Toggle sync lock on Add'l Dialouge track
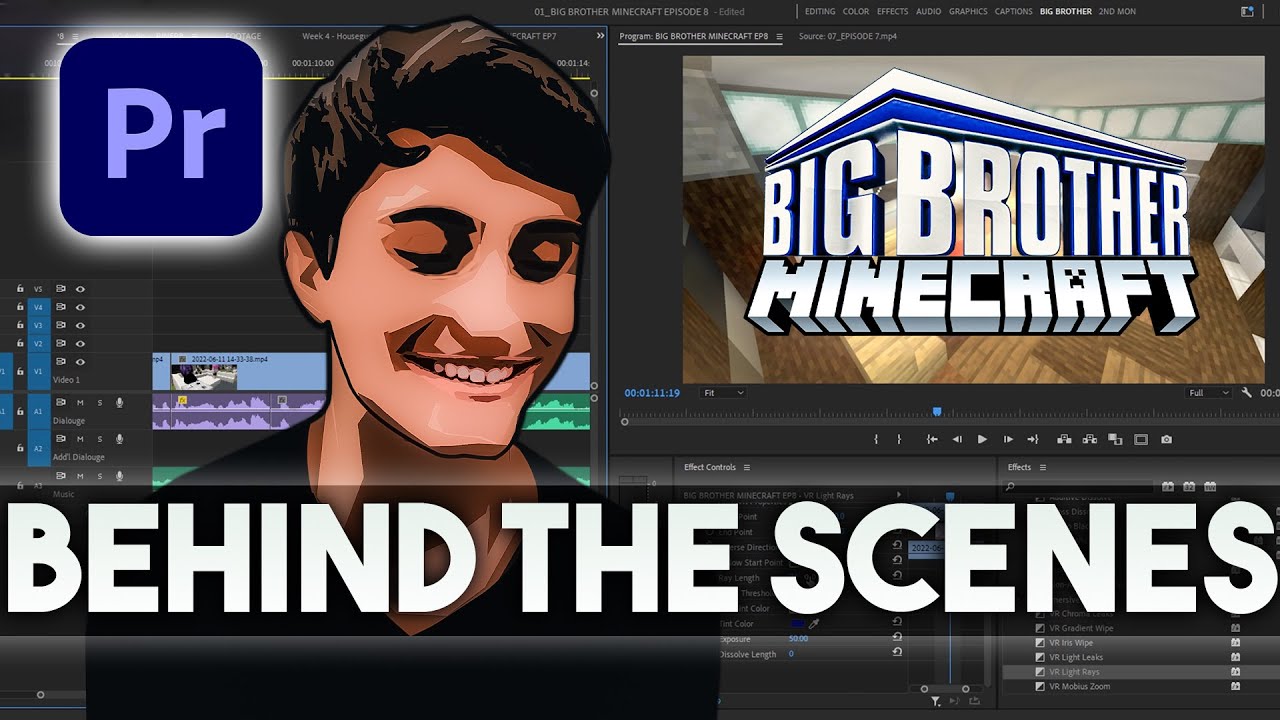Image resolution: width=1280 pixels, height=720 pixels. click(61, 439)
